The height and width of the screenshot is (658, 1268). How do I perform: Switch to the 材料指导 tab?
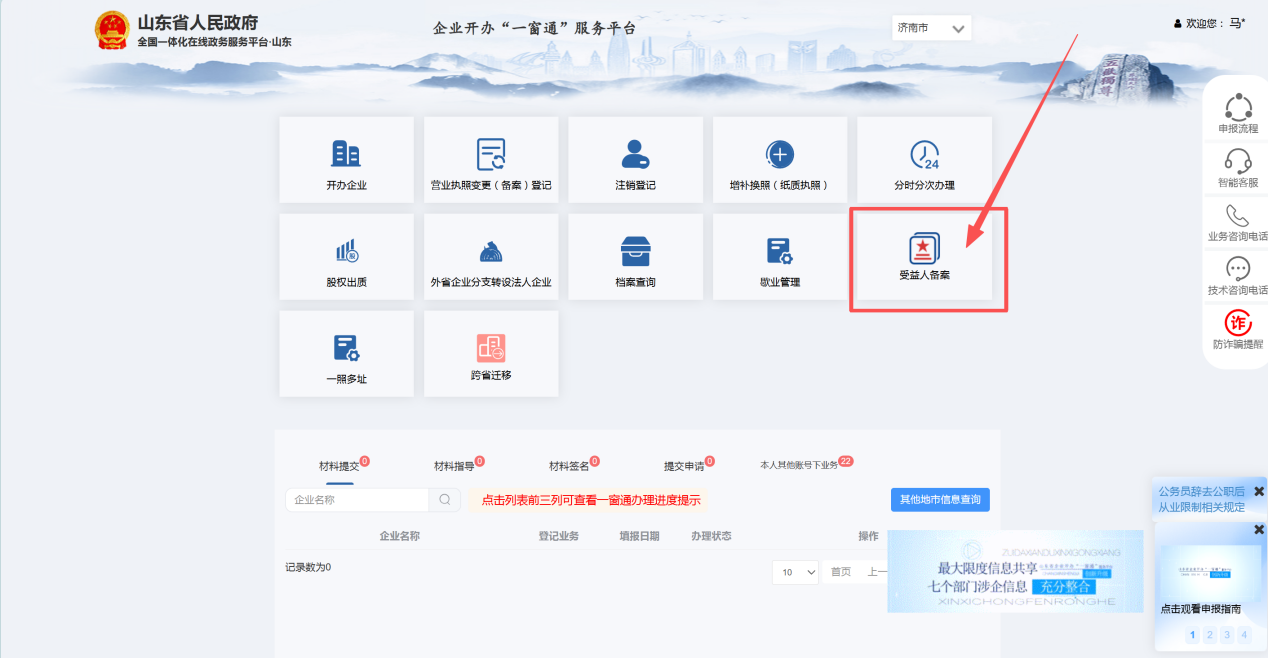456,466
